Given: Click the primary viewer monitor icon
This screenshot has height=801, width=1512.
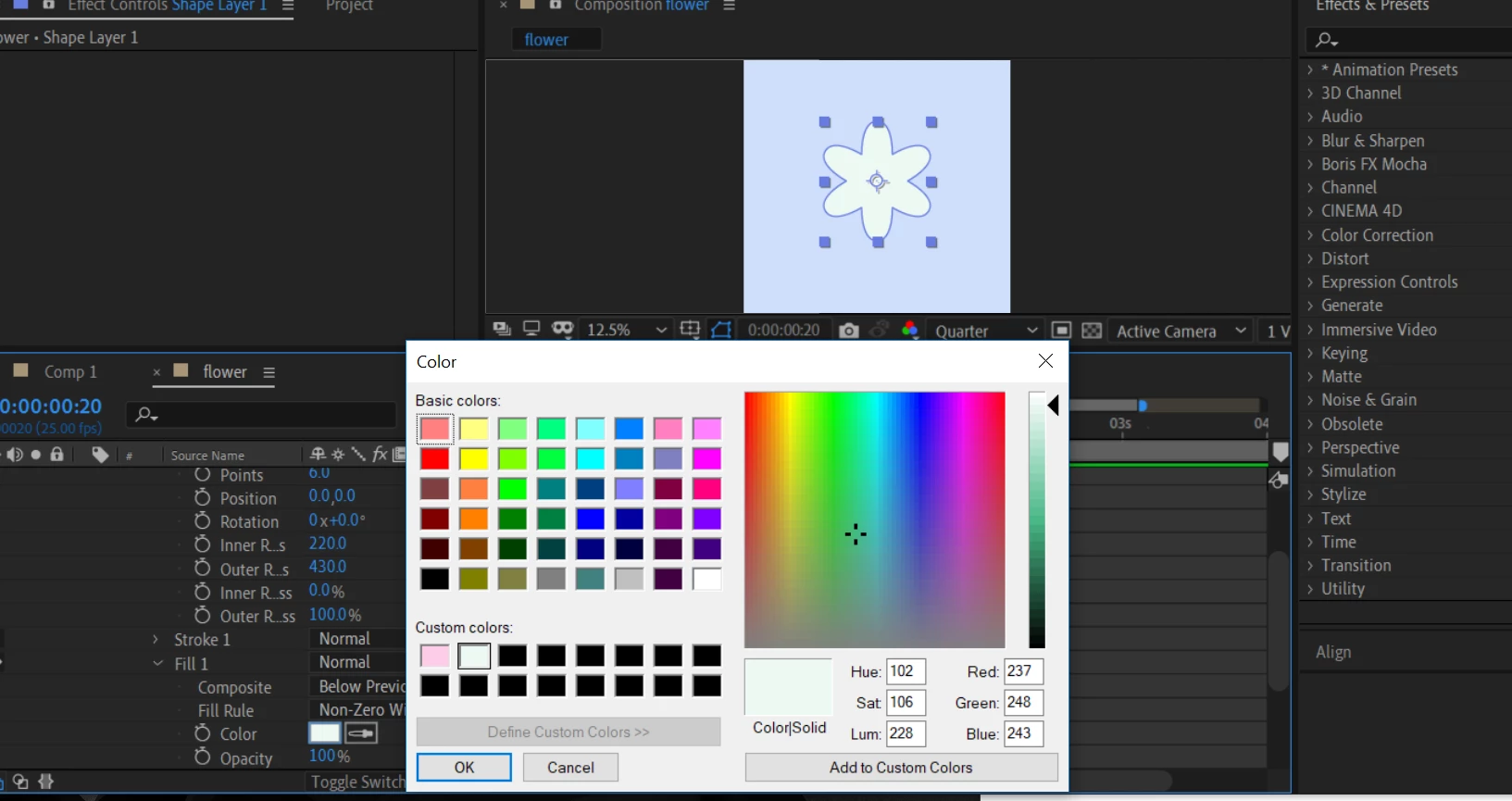Looking at the screenshot, I should click(x=531, y=329).
